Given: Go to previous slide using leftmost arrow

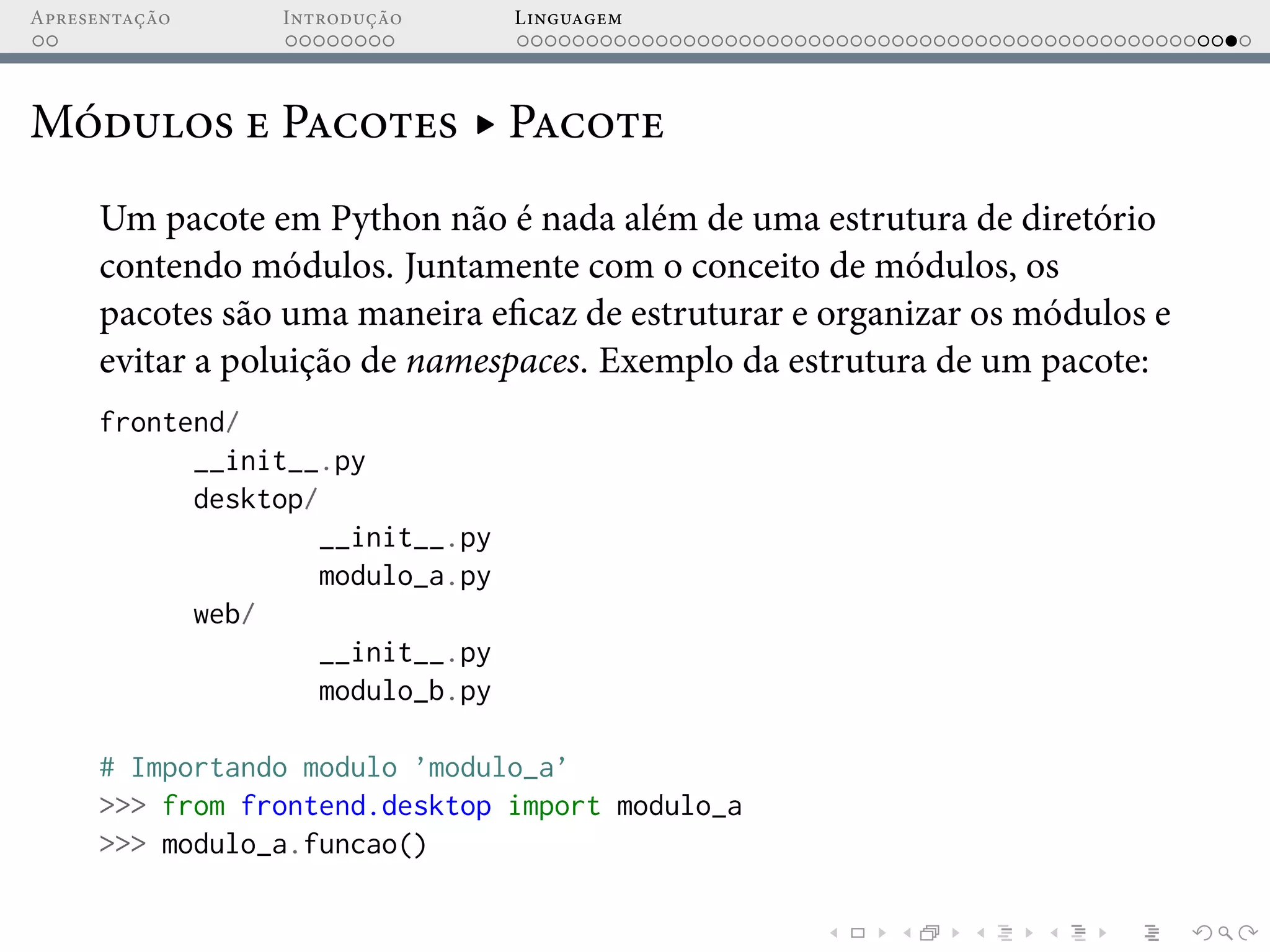Looking at the screenshot, I should (834, 932).
